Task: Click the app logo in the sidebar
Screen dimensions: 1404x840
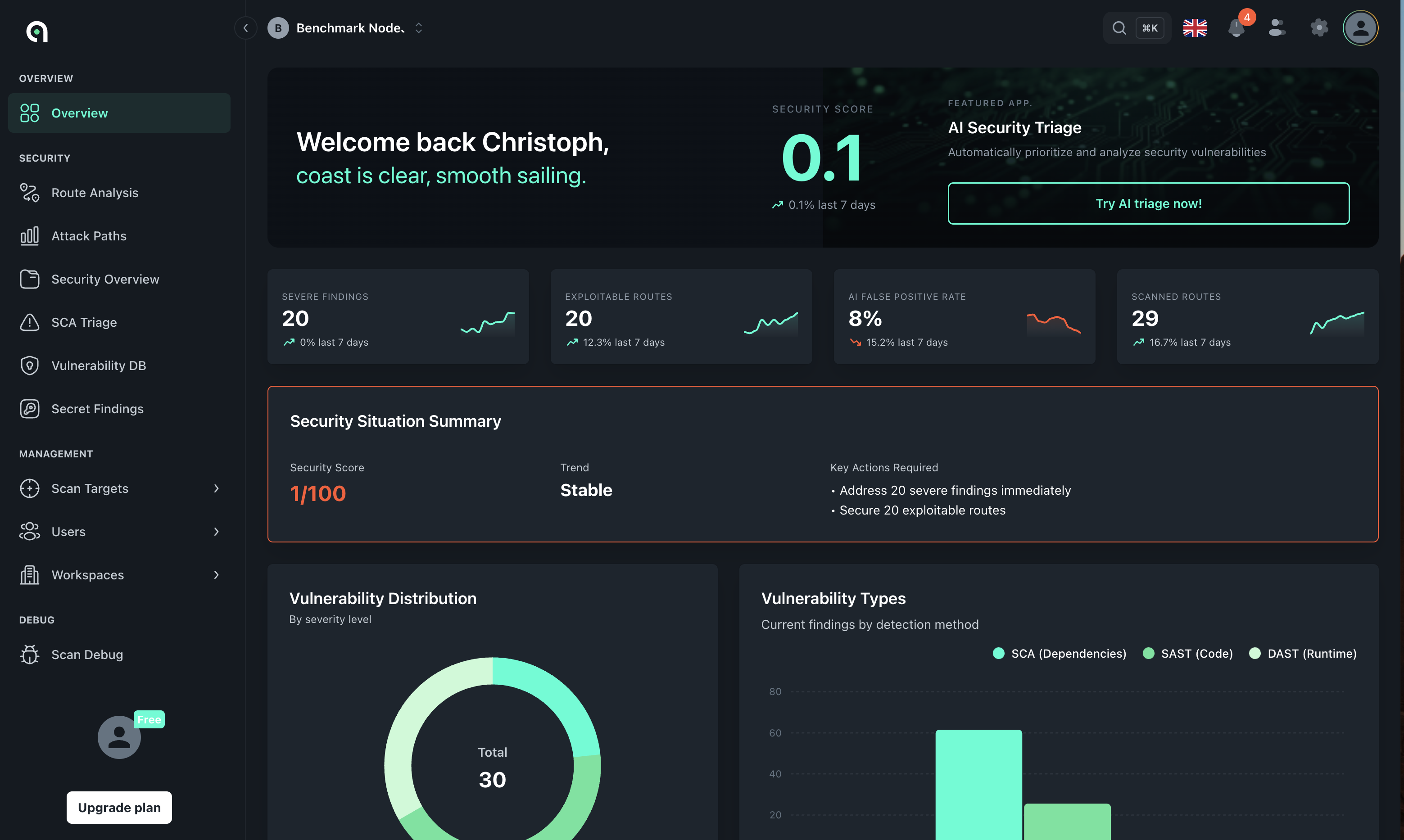Action: pyautogui.click(x=37, y=32)
